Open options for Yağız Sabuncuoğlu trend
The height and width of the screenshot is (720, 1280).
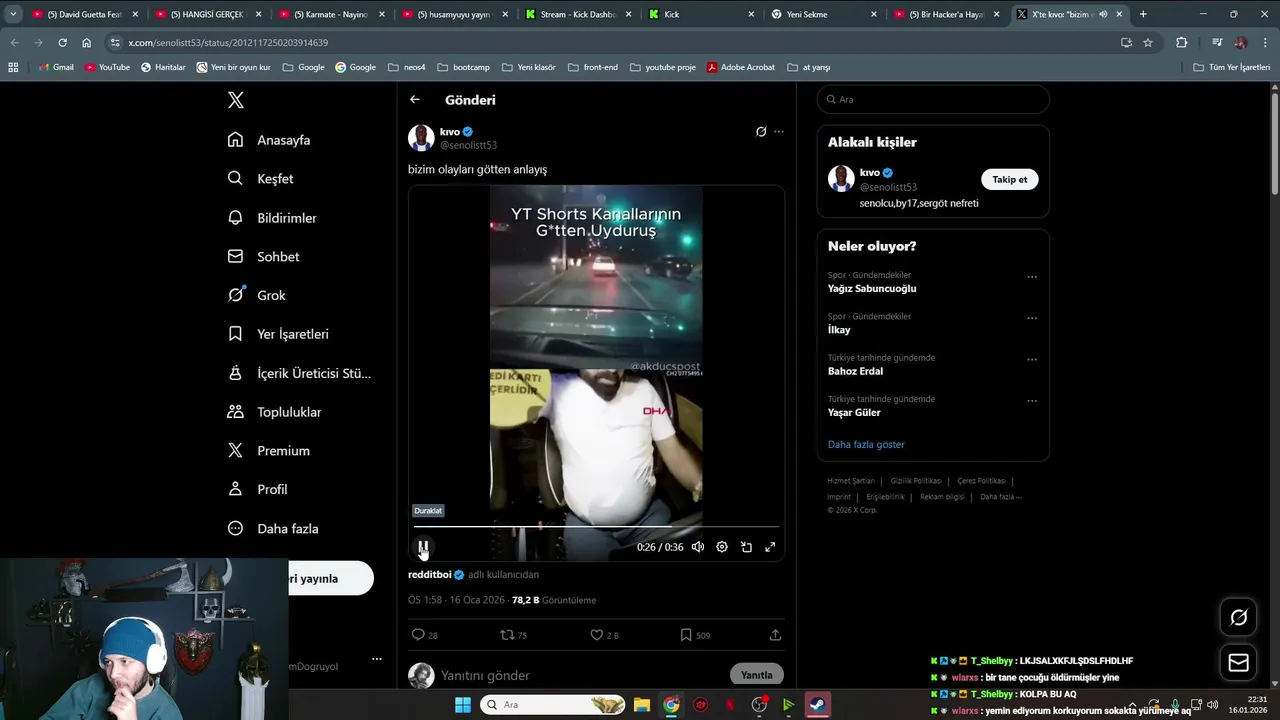pyautogui.click(x=1032, y=277)
